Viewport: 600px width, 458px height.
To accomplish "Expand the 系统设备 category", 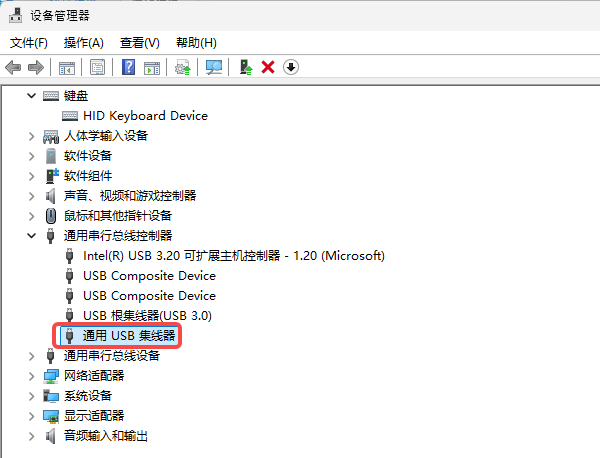I will coord(31,396).
